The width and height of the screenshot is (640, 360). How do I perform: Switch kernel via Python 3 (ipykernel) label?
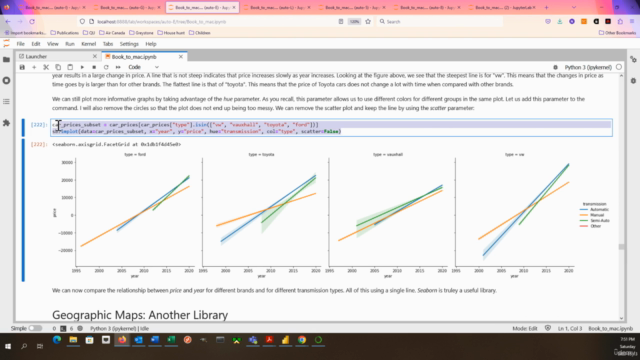pos(588,67)
